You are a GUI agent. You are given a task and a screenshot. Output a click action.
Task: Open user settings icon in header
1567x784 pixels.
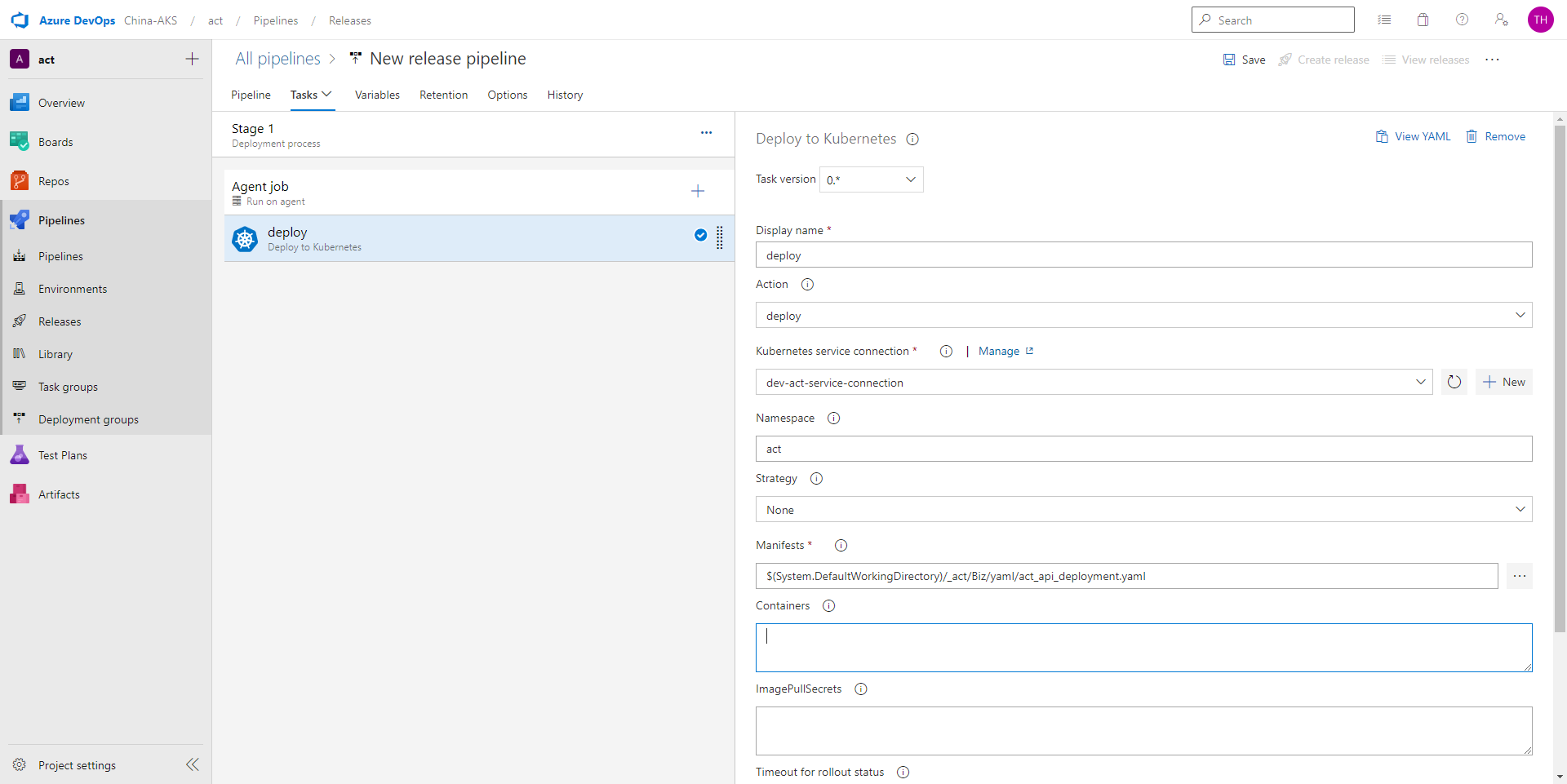pyautogui.click(x=1501, y=20)
